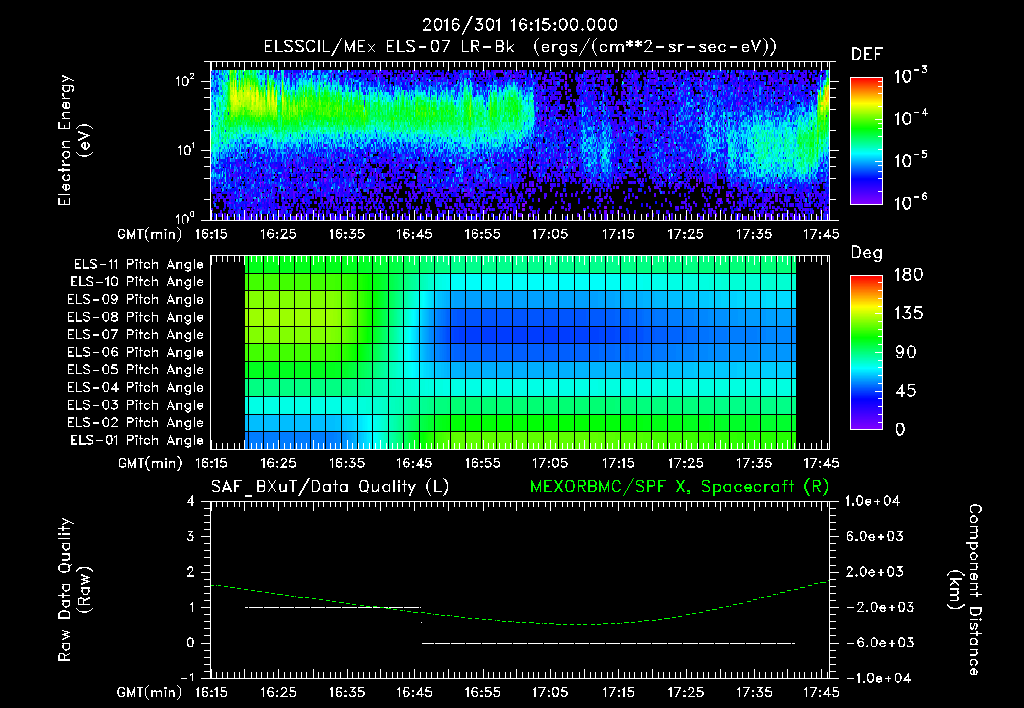Click the 10^1 tick on Electron Energy axis
Viewport: 1024px width, 708px height.
[185, 150]
